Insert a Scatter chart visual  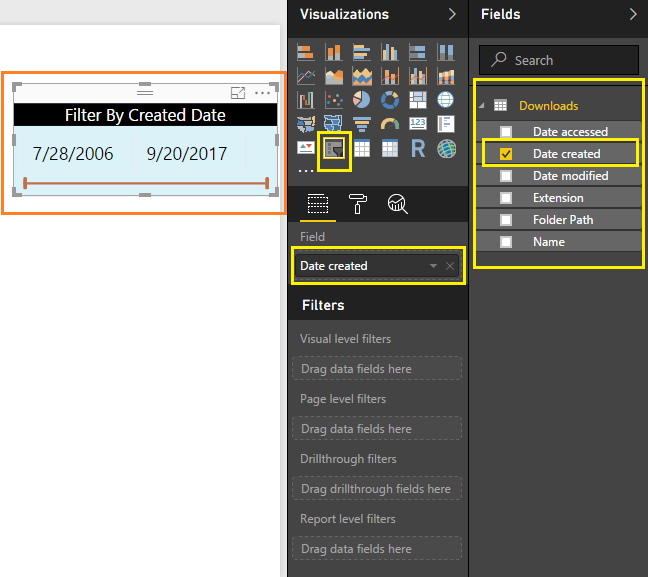pos(334,100)
